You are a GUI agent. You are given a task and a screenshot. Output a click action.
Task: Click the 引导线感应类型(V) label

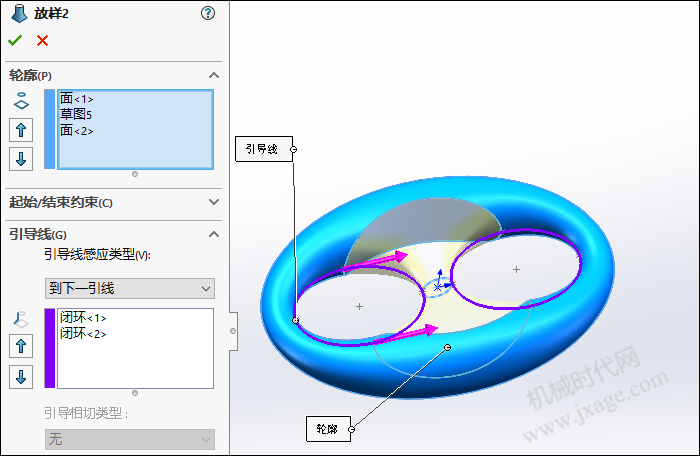(97, 255)
